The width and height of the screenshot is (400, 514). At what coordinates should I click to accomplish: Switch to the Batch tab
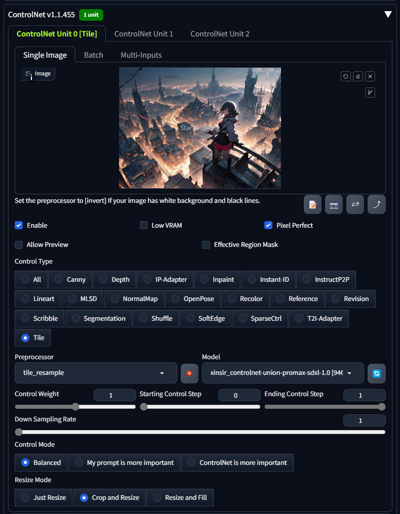click(x=94, y=55)
